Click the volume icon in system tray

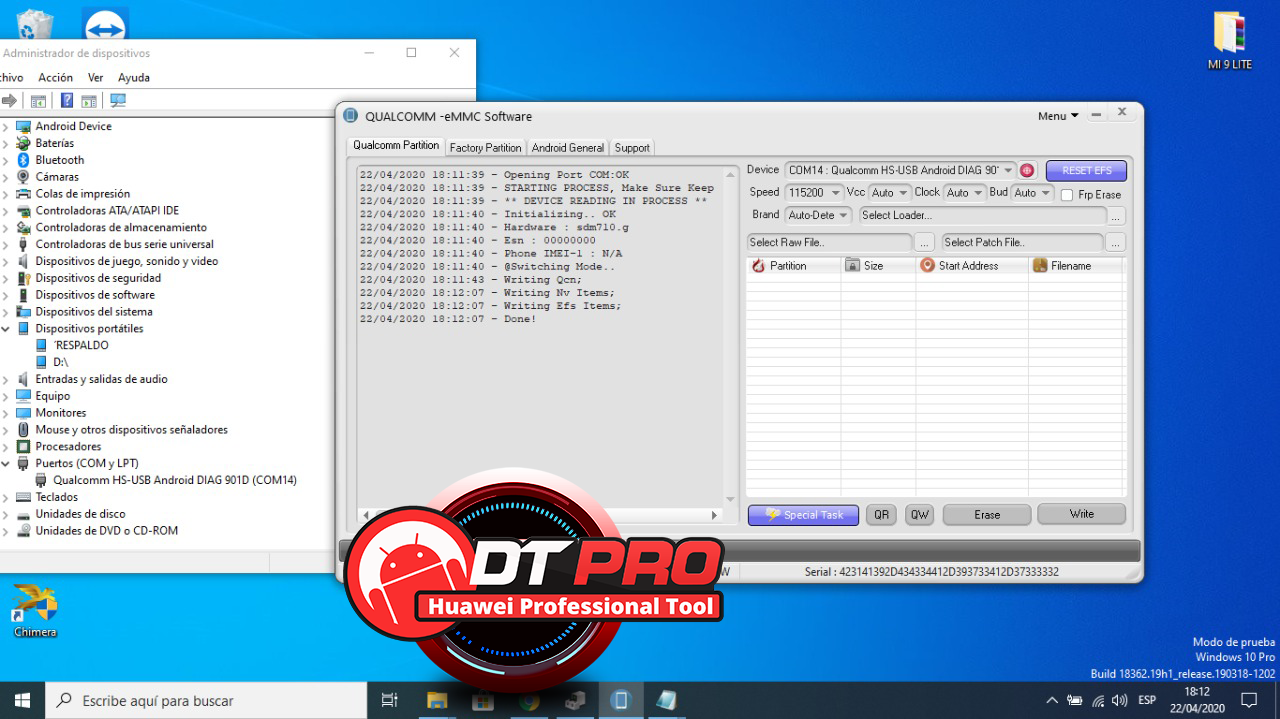pos(1120,700)
